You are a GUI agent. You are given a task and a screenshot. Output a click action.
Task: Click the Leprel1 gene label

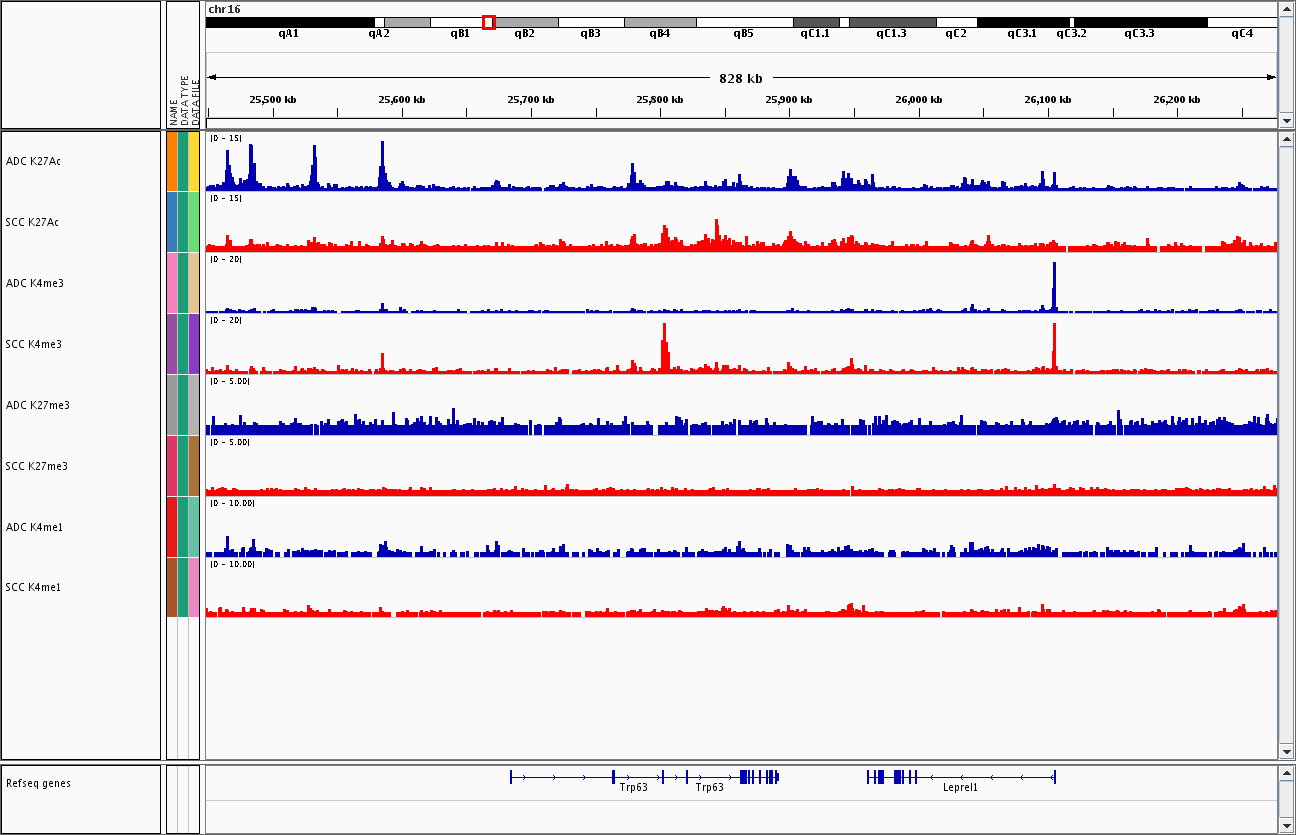[960, 787]
